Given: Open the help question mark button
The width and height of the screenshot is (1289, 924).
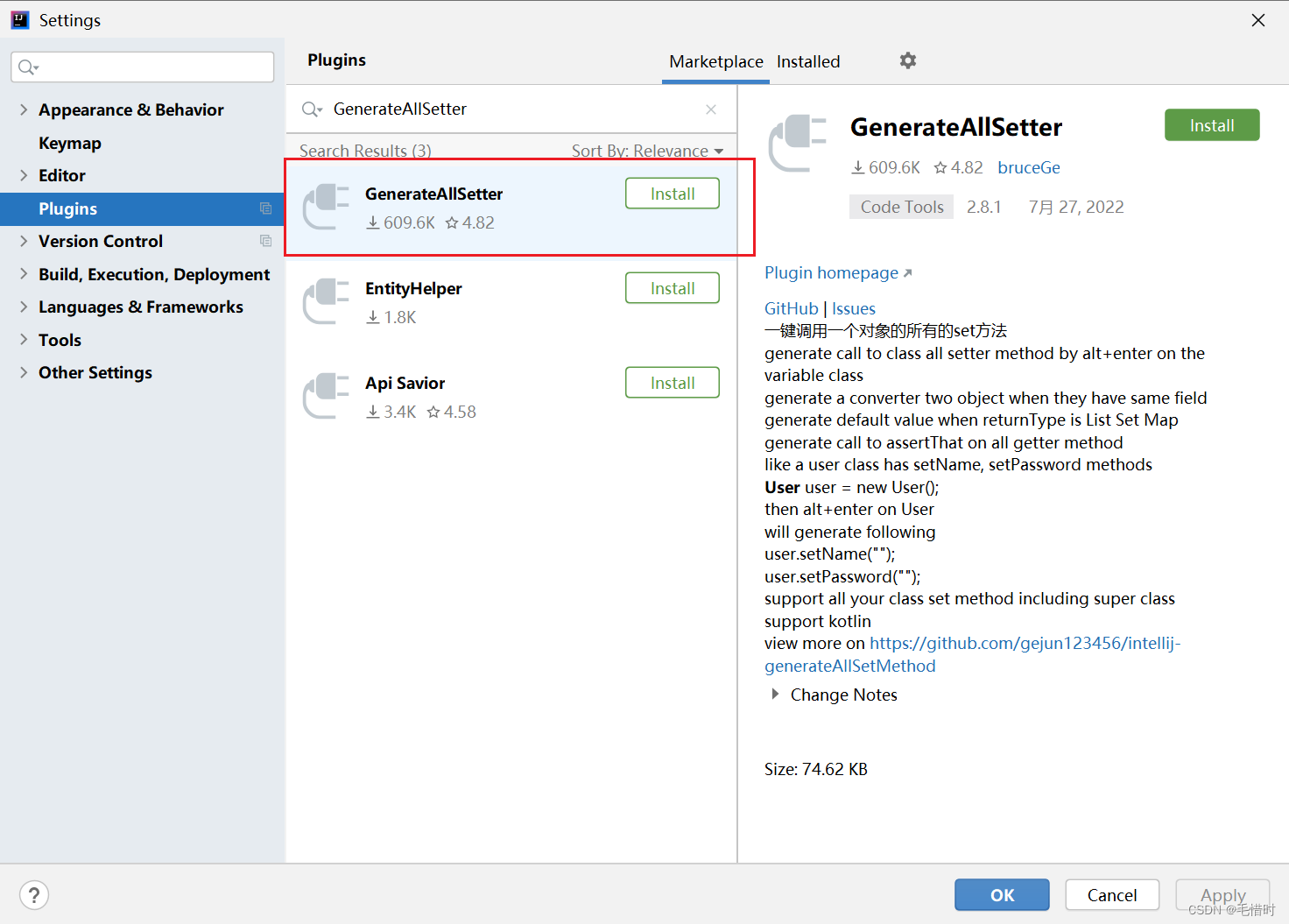Looking at the screenshot, I should [34, 895].
